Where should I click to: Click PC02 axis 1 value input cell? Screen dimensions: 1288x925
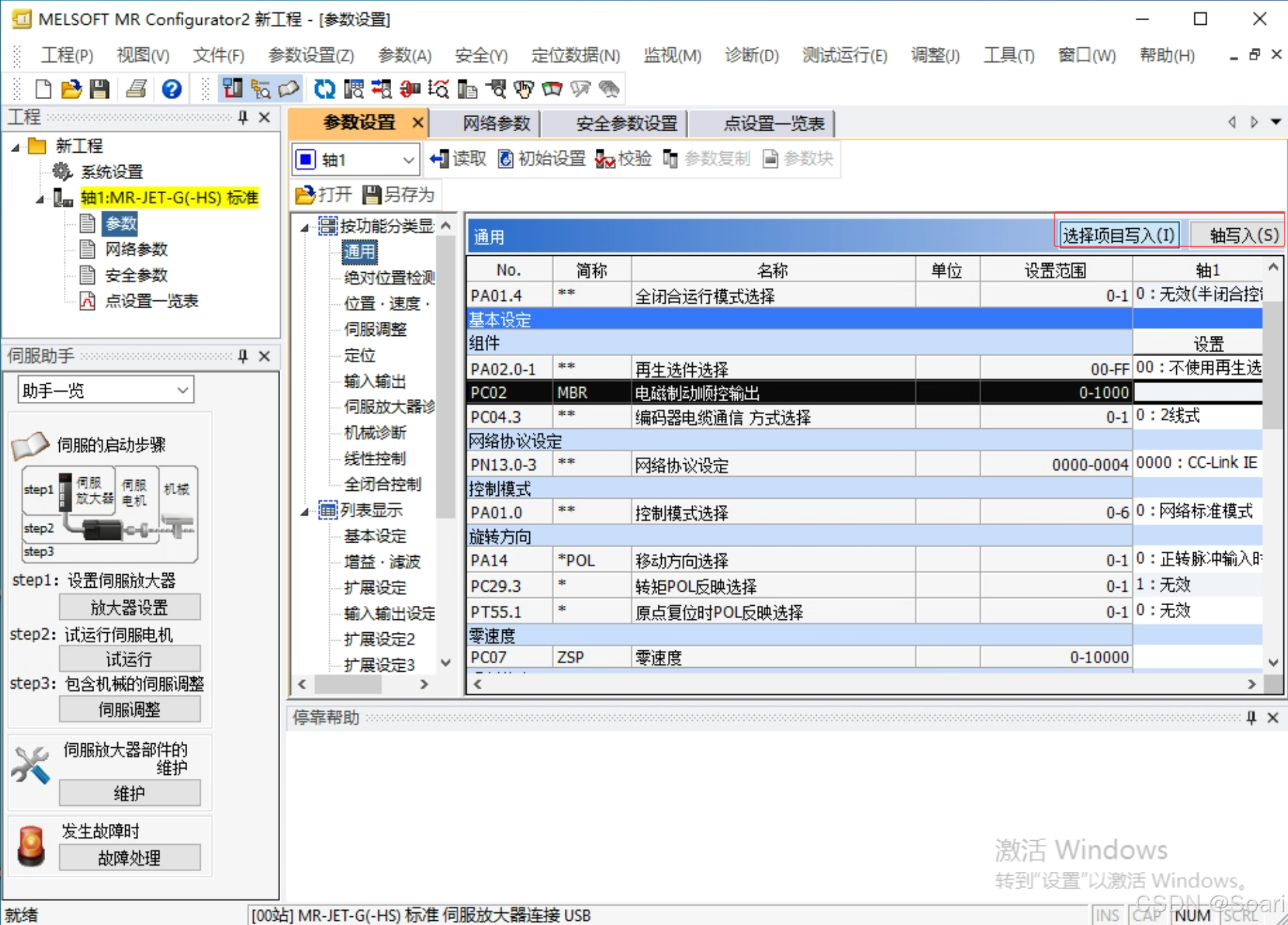click(1198, 392)
